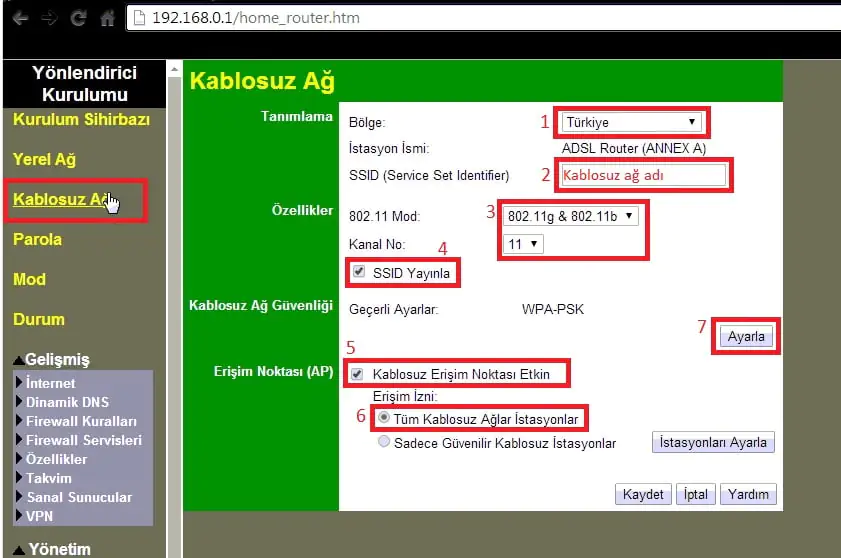841x558 pixels.
Task: Click sidebar scrollbar up arrow
Action: (x=174, y=69)
